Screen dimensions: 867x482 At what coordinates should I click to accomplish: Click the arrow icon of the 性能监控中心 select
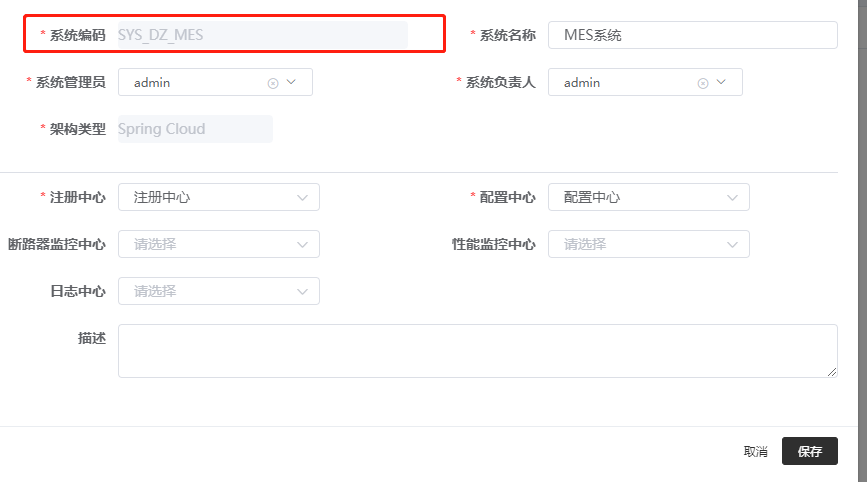coord(732,244)
